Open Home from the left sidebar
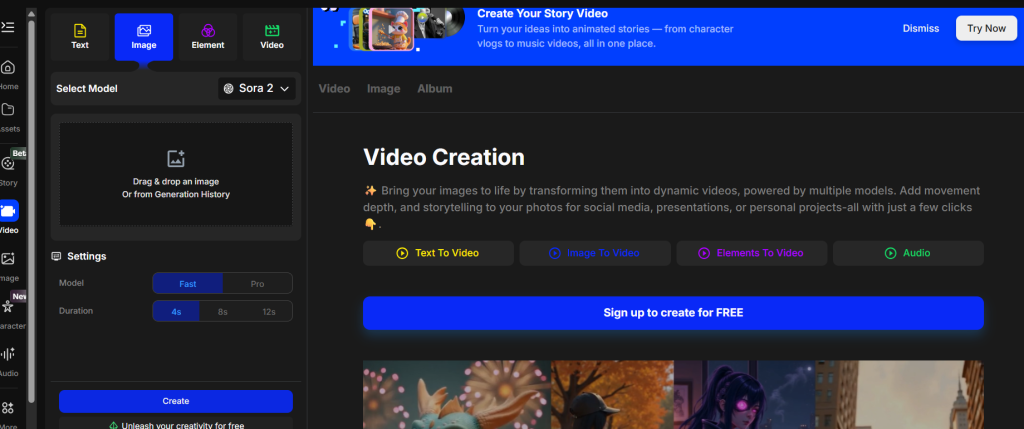 click(x=8, y=68)
